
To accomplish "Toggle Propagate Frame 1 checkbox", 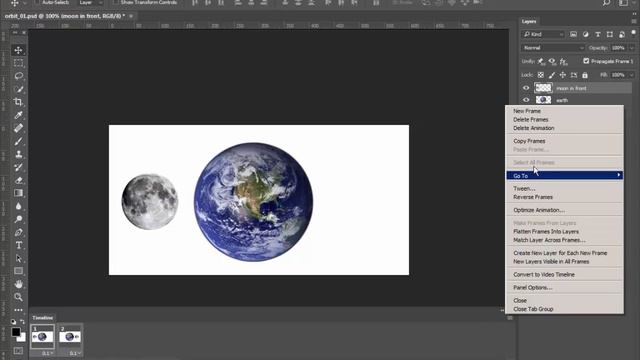I will point(586,61).
